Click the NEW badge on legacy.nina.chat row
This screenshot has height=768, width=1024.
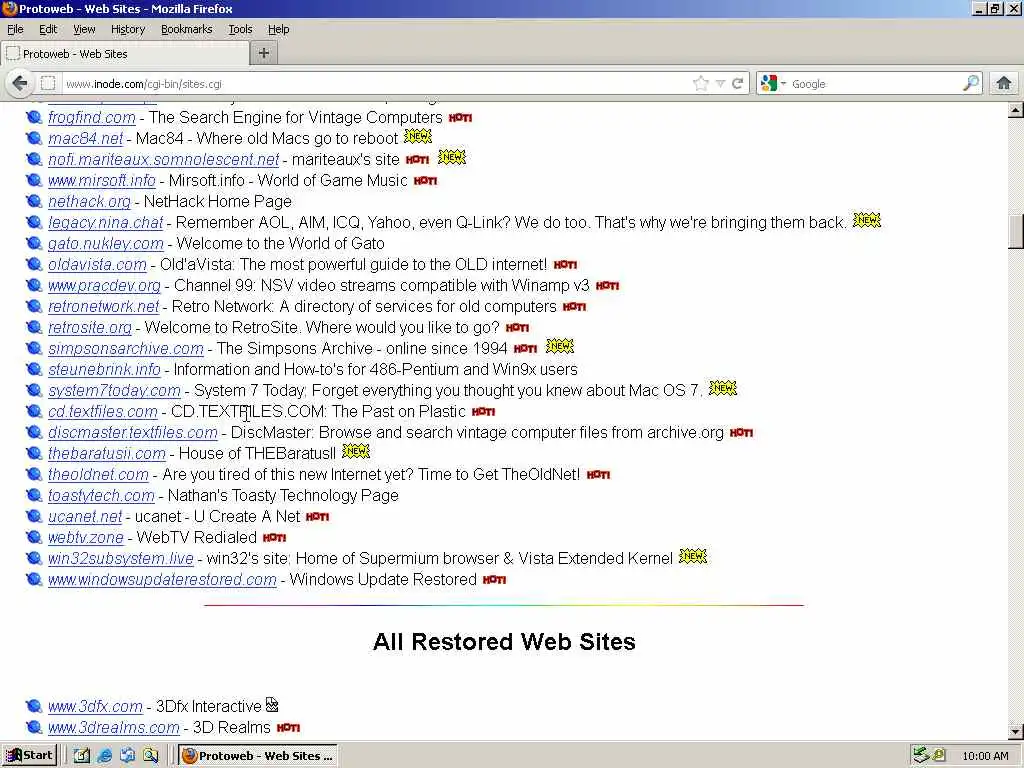point(867,221)
